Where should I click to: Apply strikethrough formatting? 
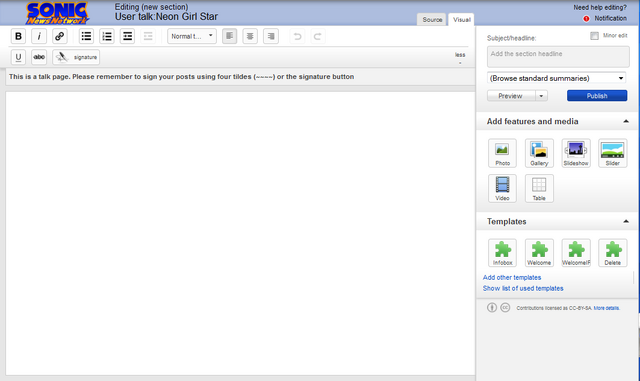(x=39, y=57)
